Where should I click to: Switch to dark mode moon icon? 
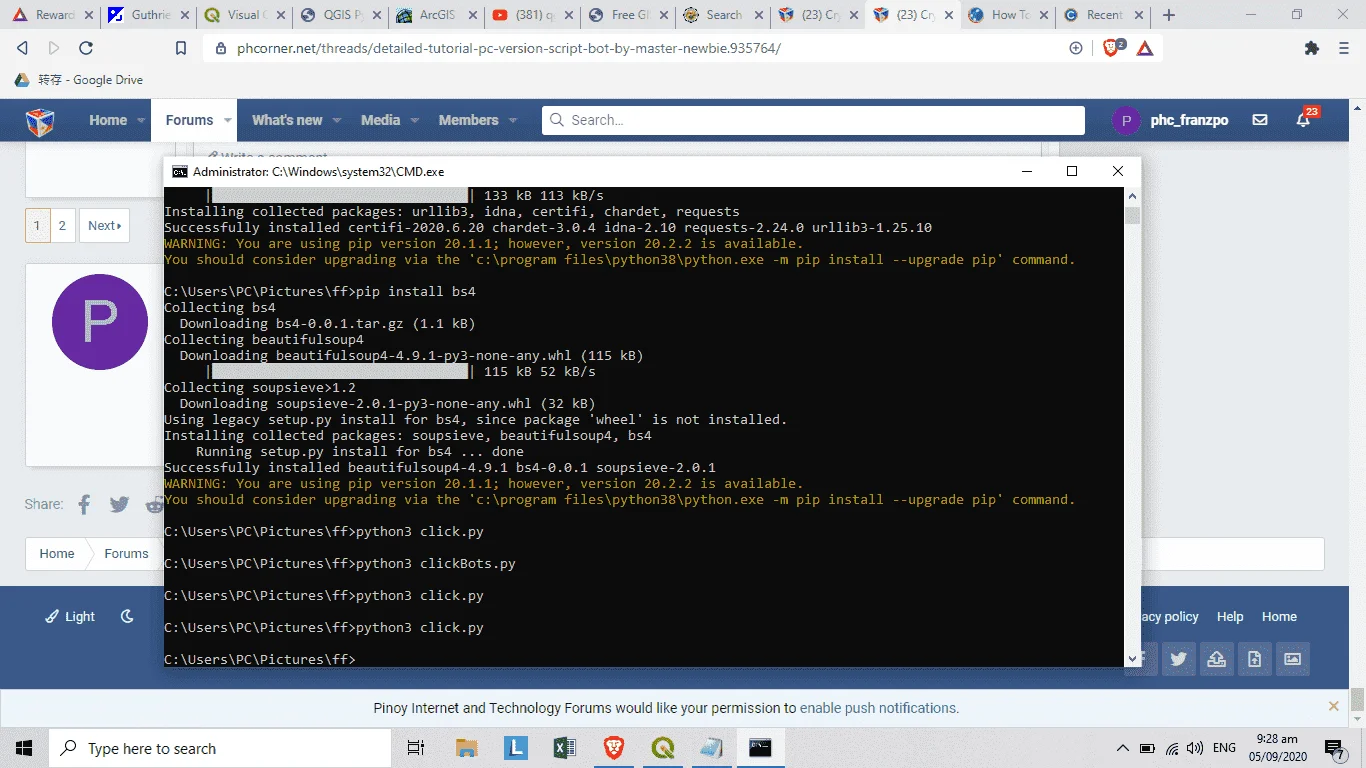point(127,616)
